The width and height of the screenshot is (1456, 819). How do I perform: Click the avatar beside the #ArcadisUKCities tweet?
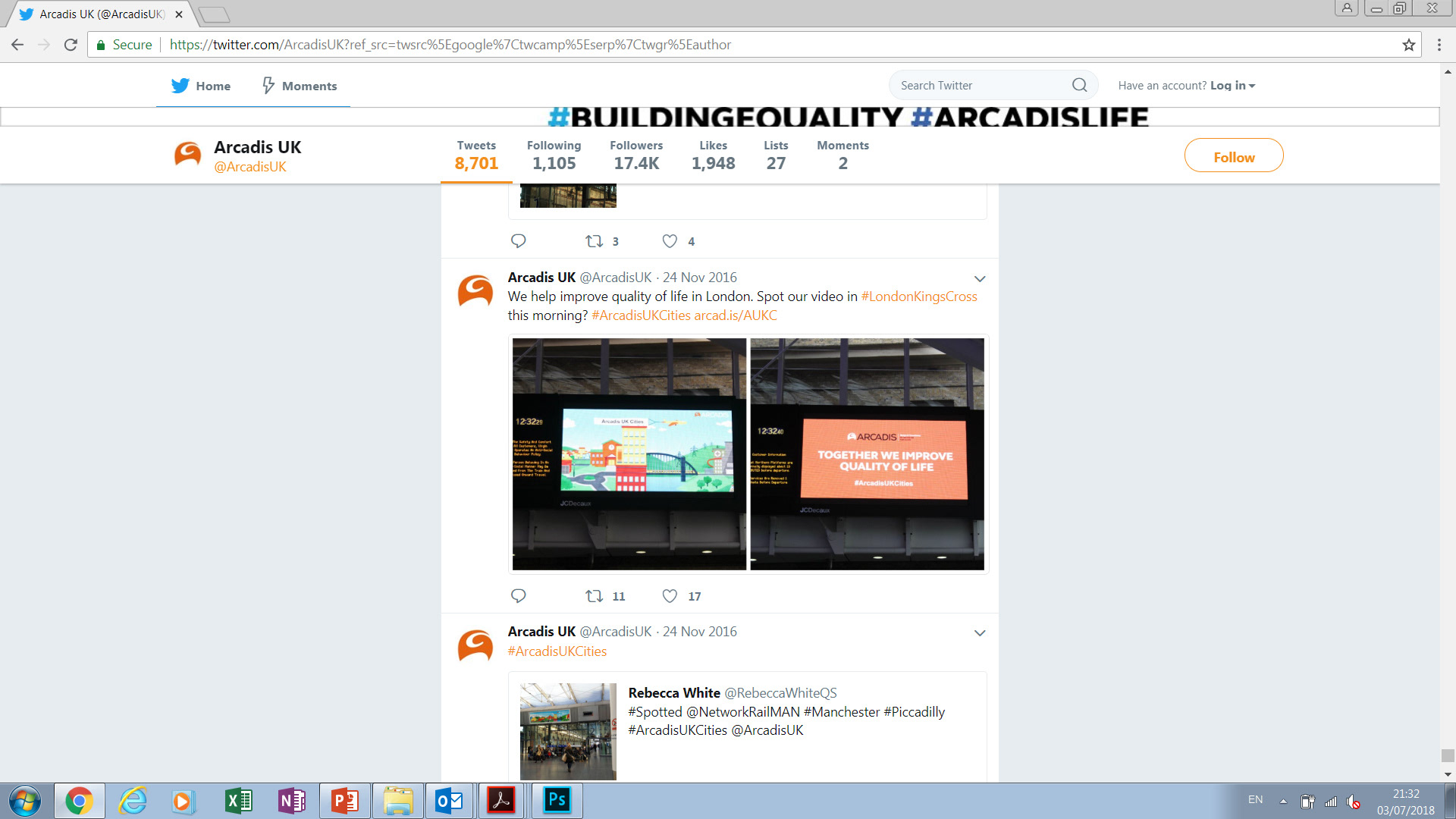click(x=475, y=646)
